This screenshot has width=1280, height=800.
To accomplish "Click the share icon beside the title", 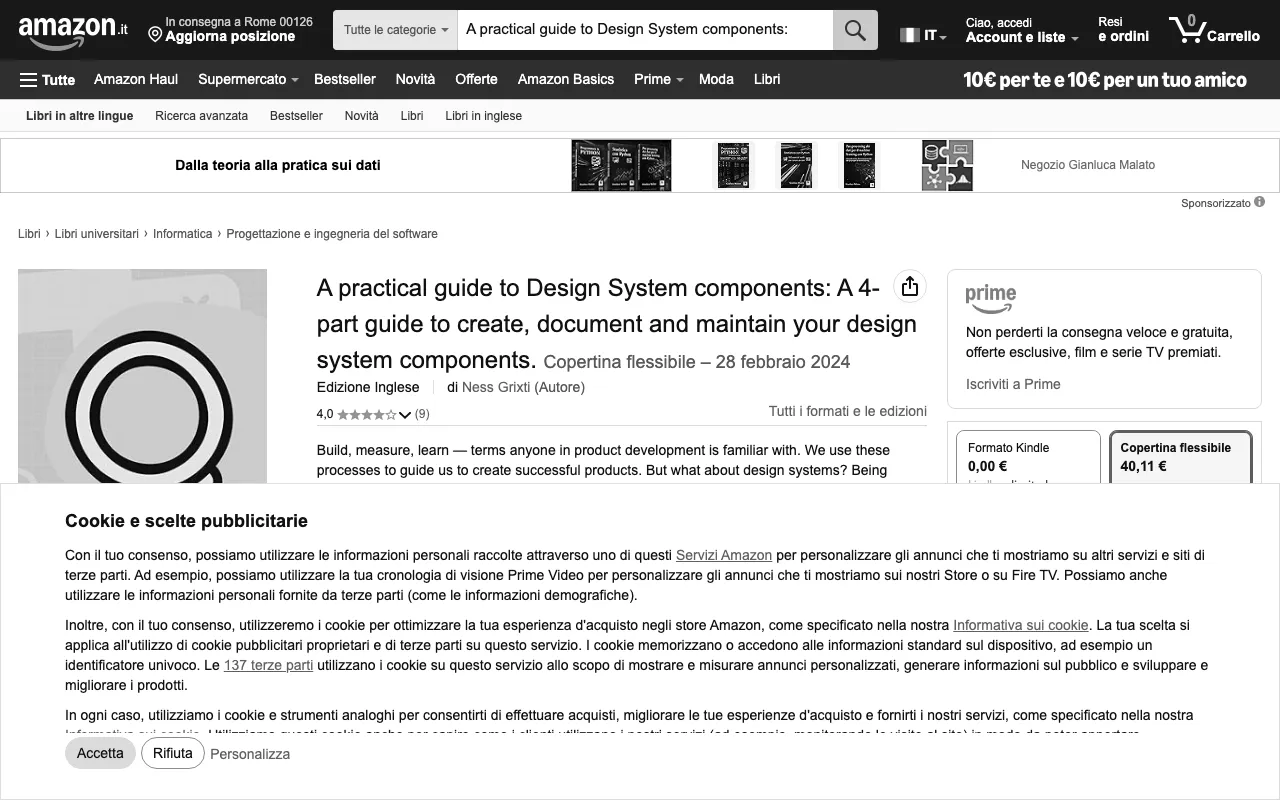I will pos(909,287).
